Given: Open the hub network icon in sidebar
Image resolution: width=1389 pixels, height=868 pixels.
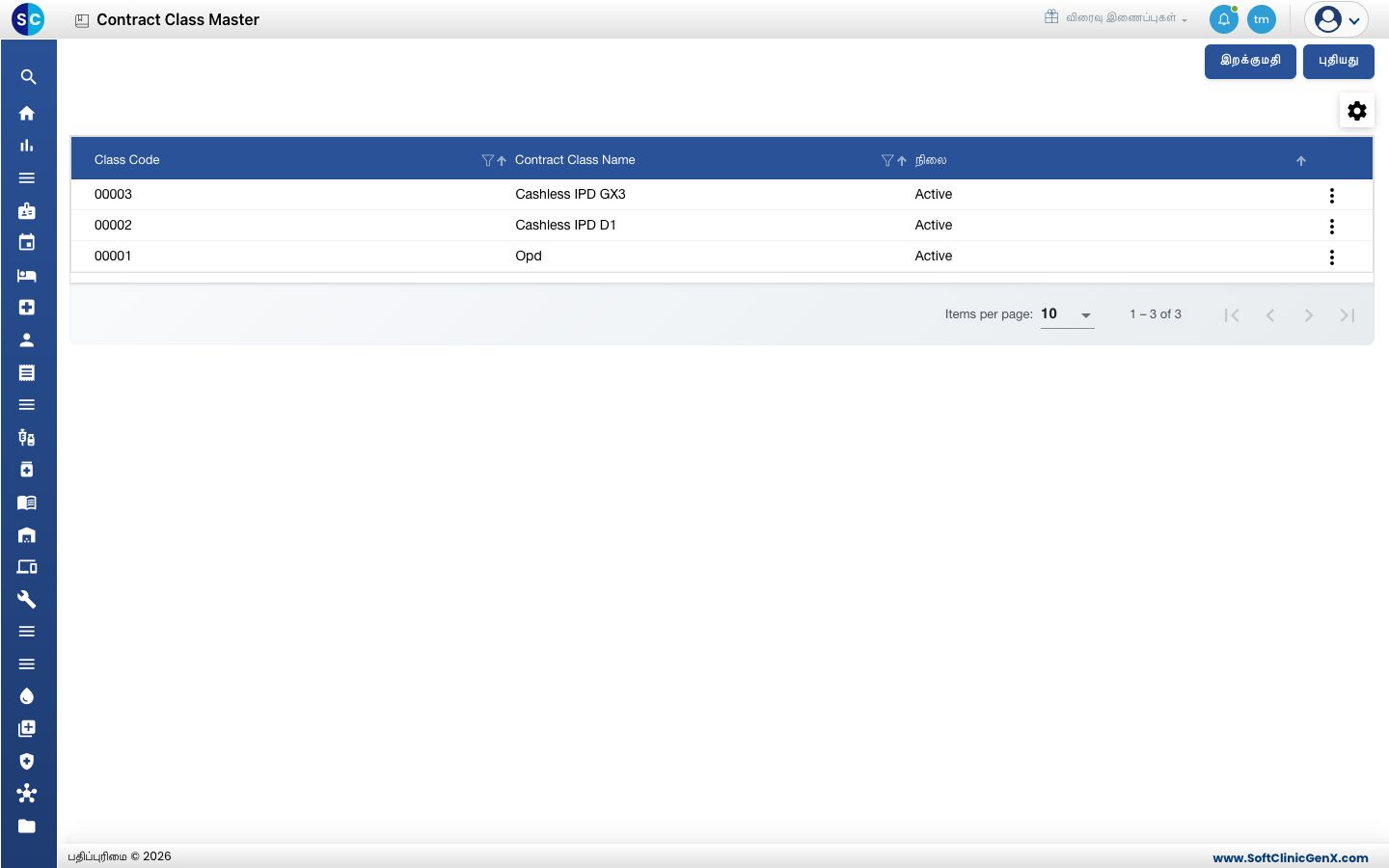Looking at the screenshot, I should point(27,794).
